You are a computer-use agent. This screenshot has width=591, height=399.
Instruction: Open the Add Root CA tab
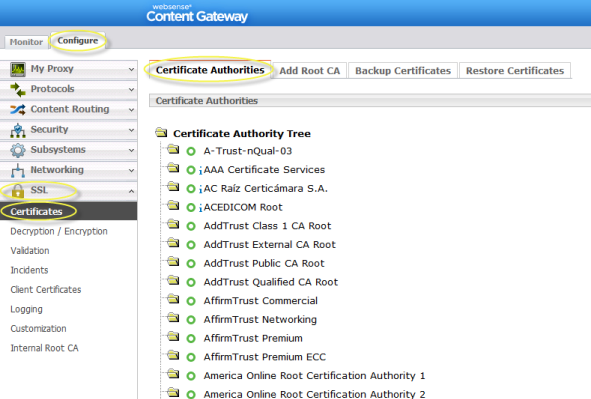click(309, 71)
